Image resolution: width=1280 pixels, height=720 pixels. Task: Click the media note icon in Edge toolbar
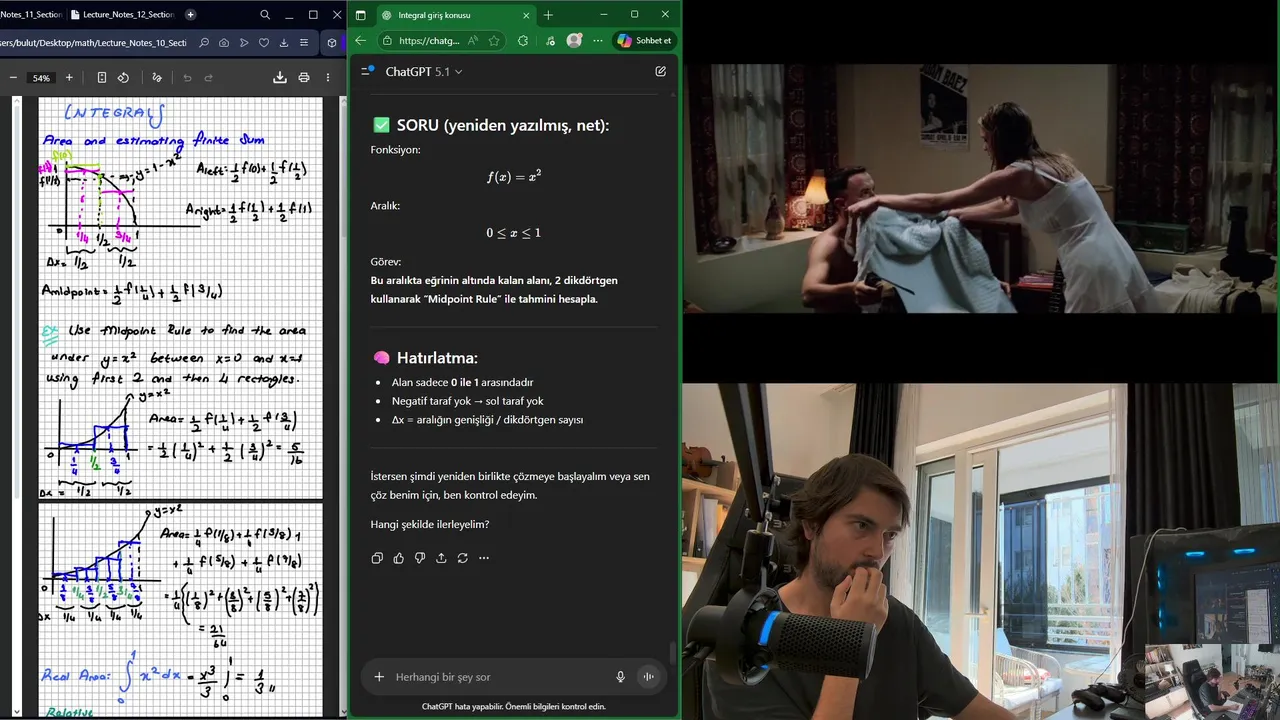pyautogui.click(x=550, y=41)
